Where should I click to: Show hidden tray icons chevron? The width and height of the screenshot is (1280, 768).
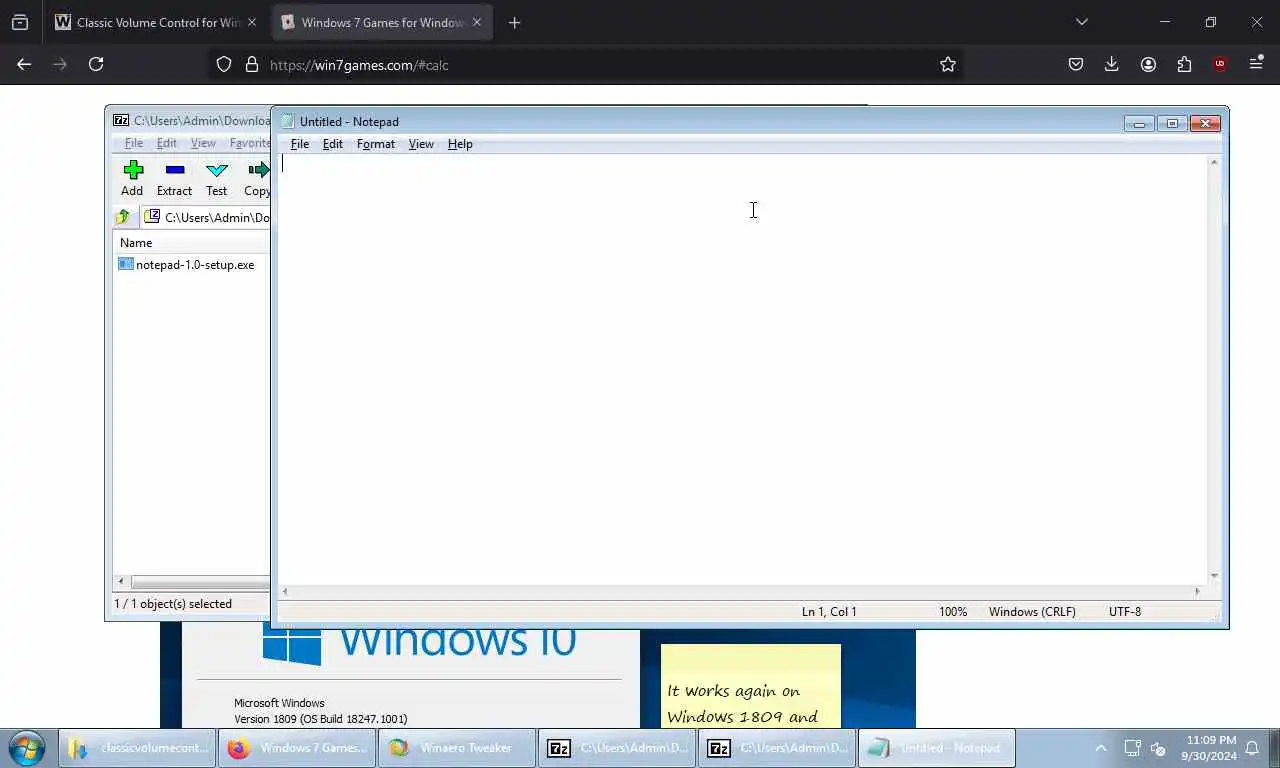pyautogui.click(x=1101, y=748)
